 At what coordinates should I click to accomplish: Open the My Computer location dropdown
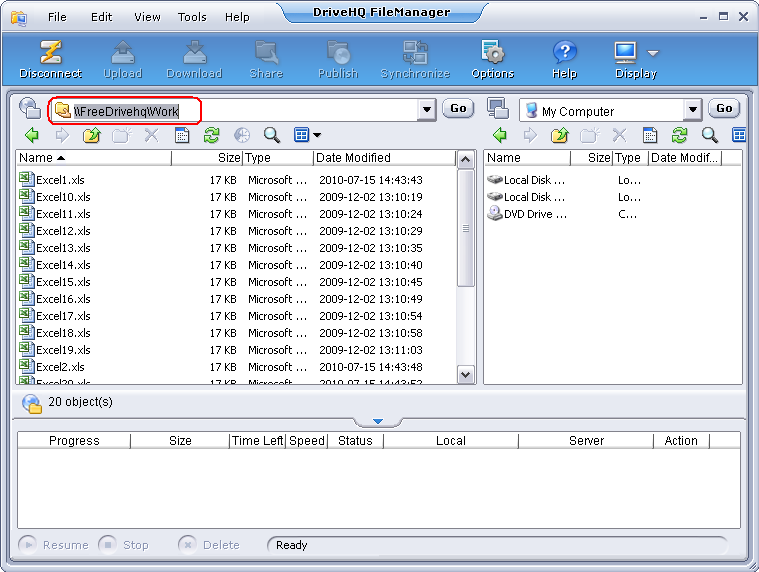pos(692,110)
